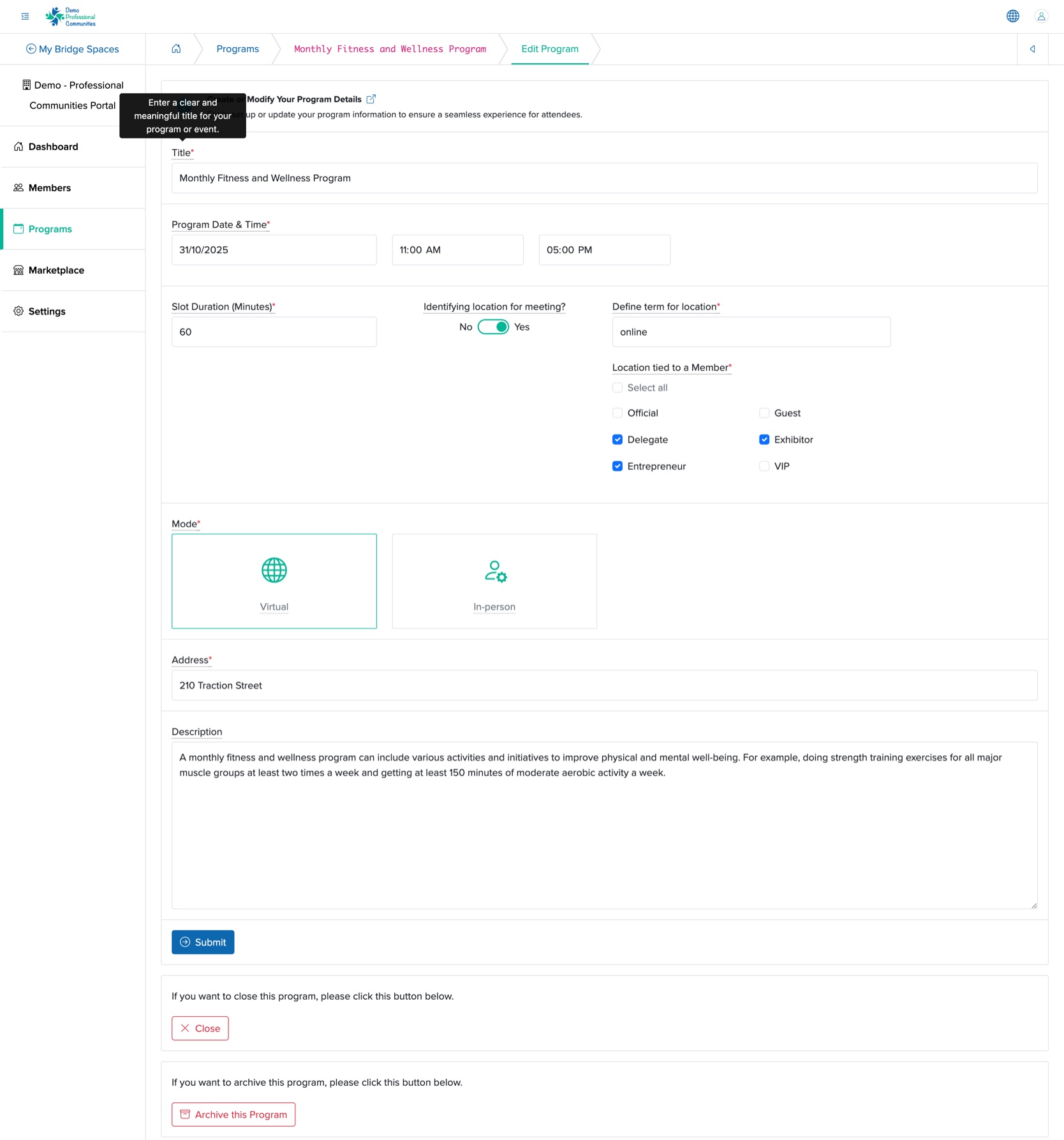This screenshot has height=1140, width=1064.
Task: Check the Guest checkbox
Action: point(764,413)
